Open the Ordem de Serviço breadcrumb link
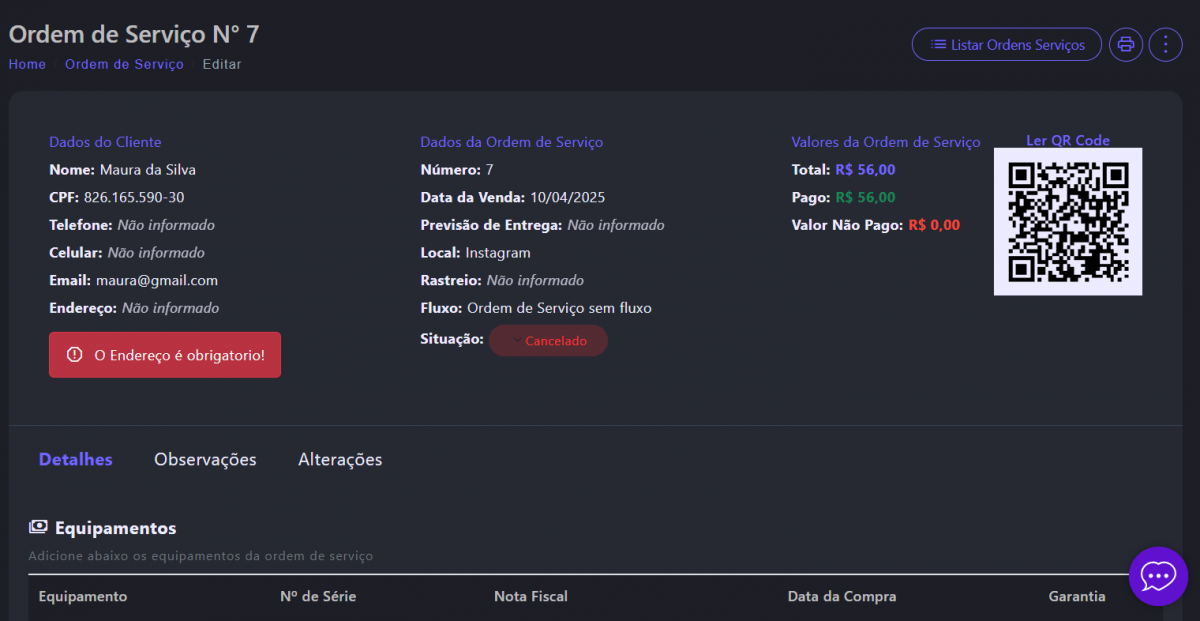 [124, 64]
